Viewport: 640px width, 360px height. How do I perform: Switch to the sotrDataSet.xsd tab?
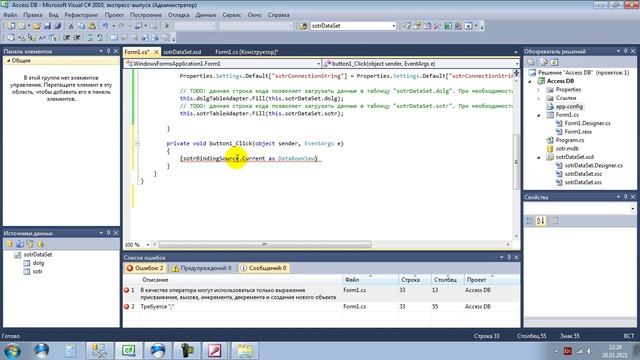coord(182,52)
